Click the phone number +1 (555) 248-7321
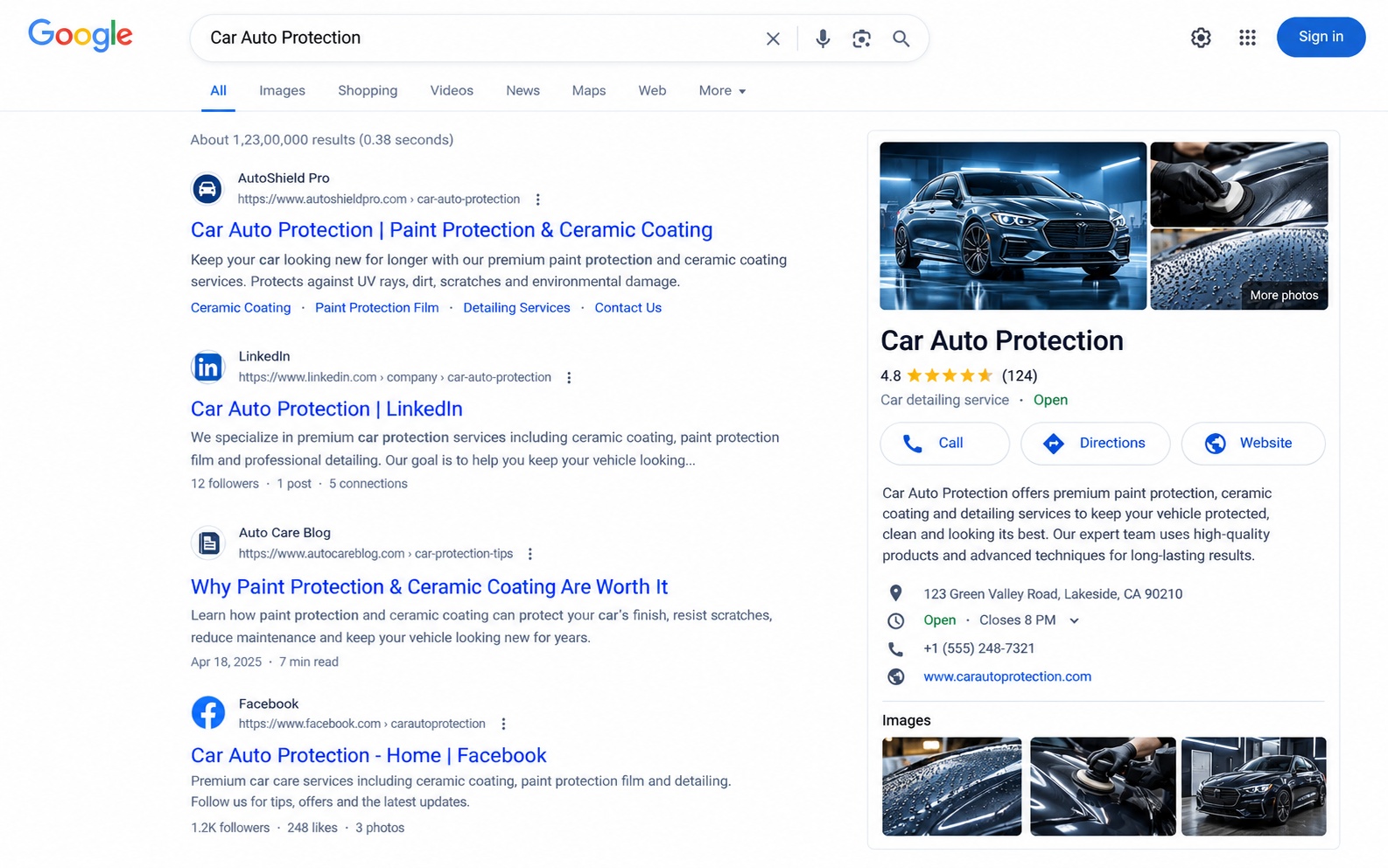 tap(978, 648)
